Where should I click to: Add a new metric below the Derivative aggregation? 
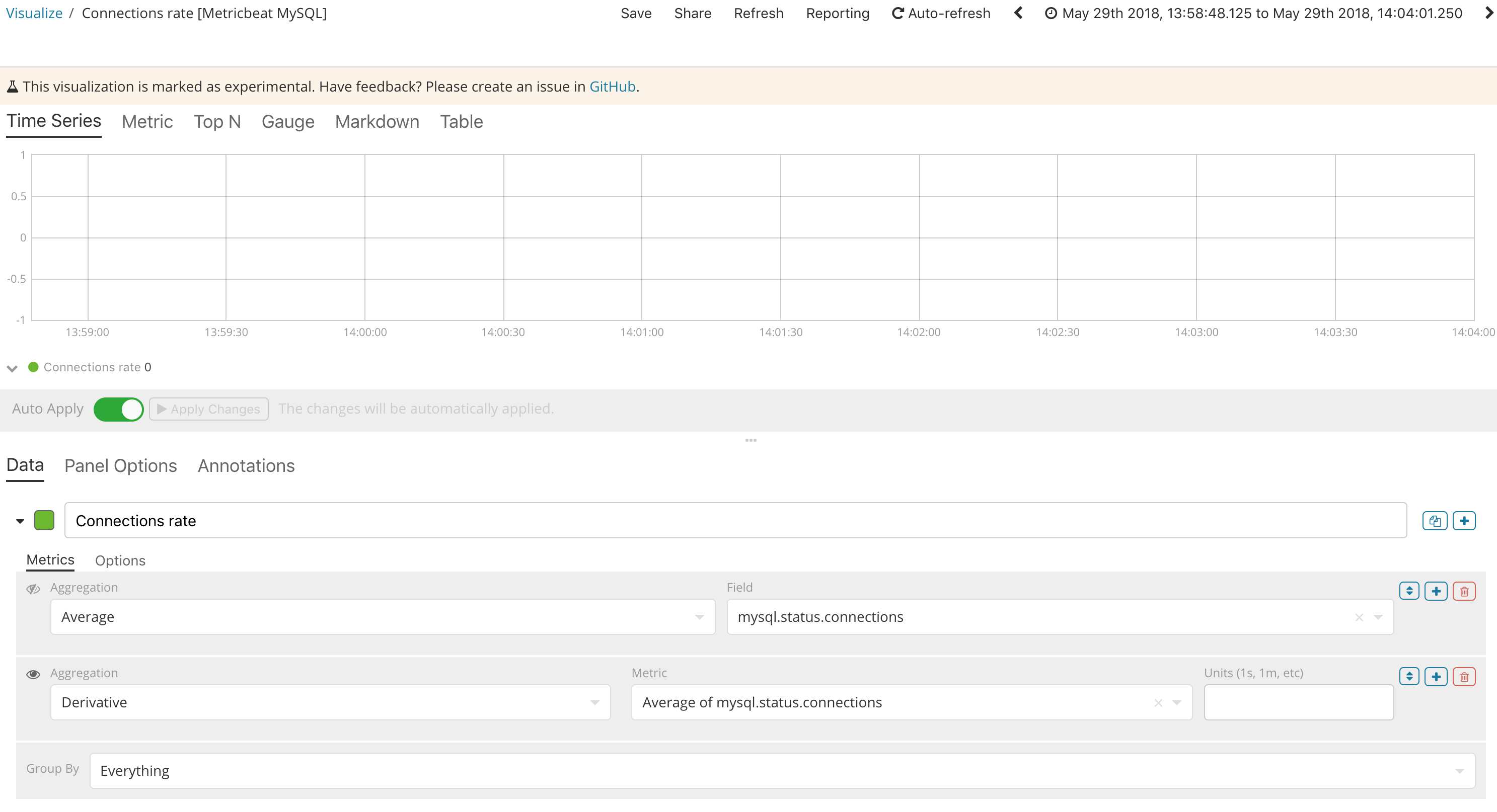(1437, 676)
